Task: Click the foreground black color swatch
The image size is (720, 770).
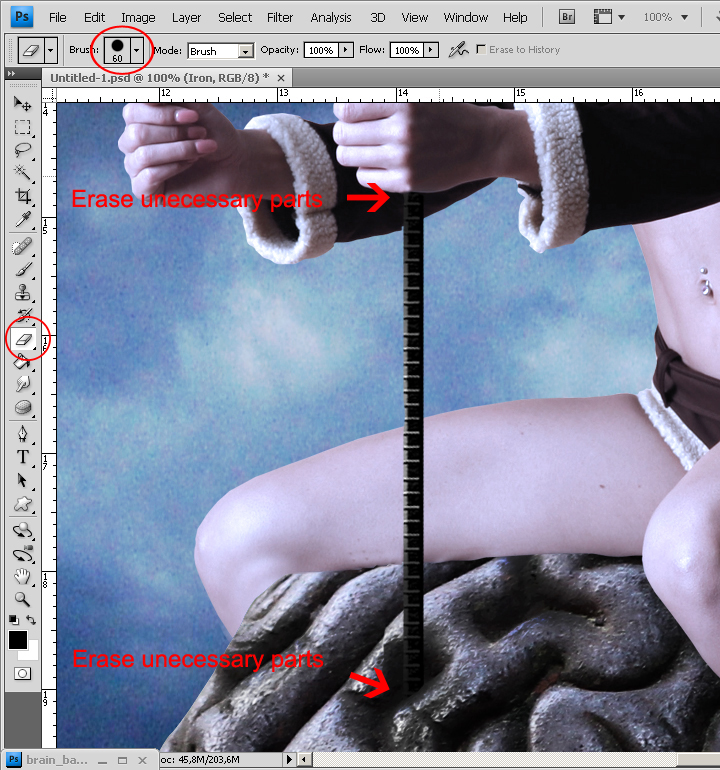Action: (18, 640)
